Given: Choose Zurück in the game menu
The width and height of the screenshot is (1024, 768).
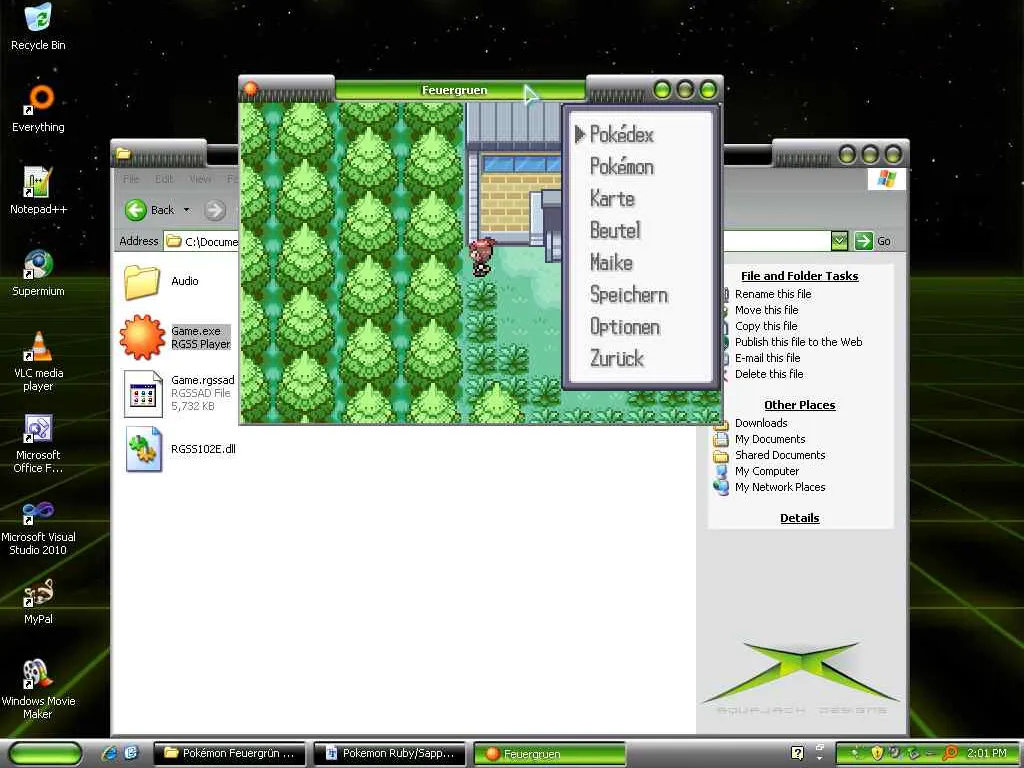Looking at the screenshot, I should point(617,359).
